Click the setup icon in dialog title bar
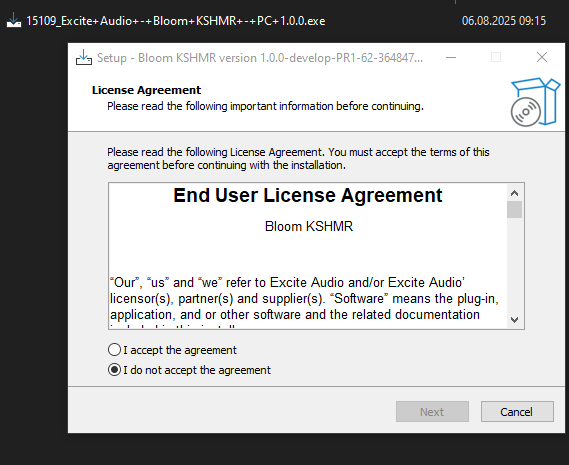 pyautogui.click(x=84, y=57)
